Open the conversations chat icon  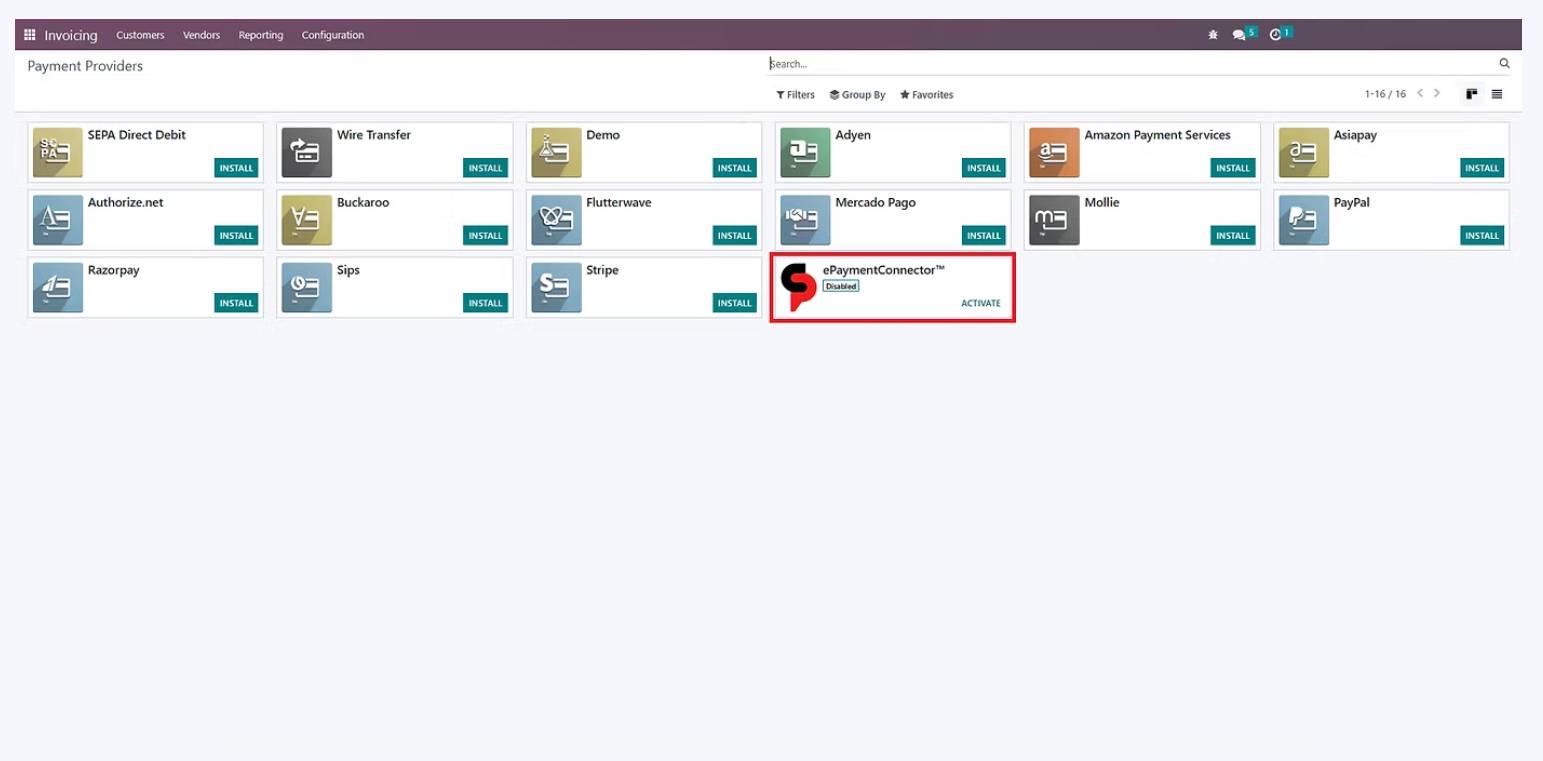1240,35
